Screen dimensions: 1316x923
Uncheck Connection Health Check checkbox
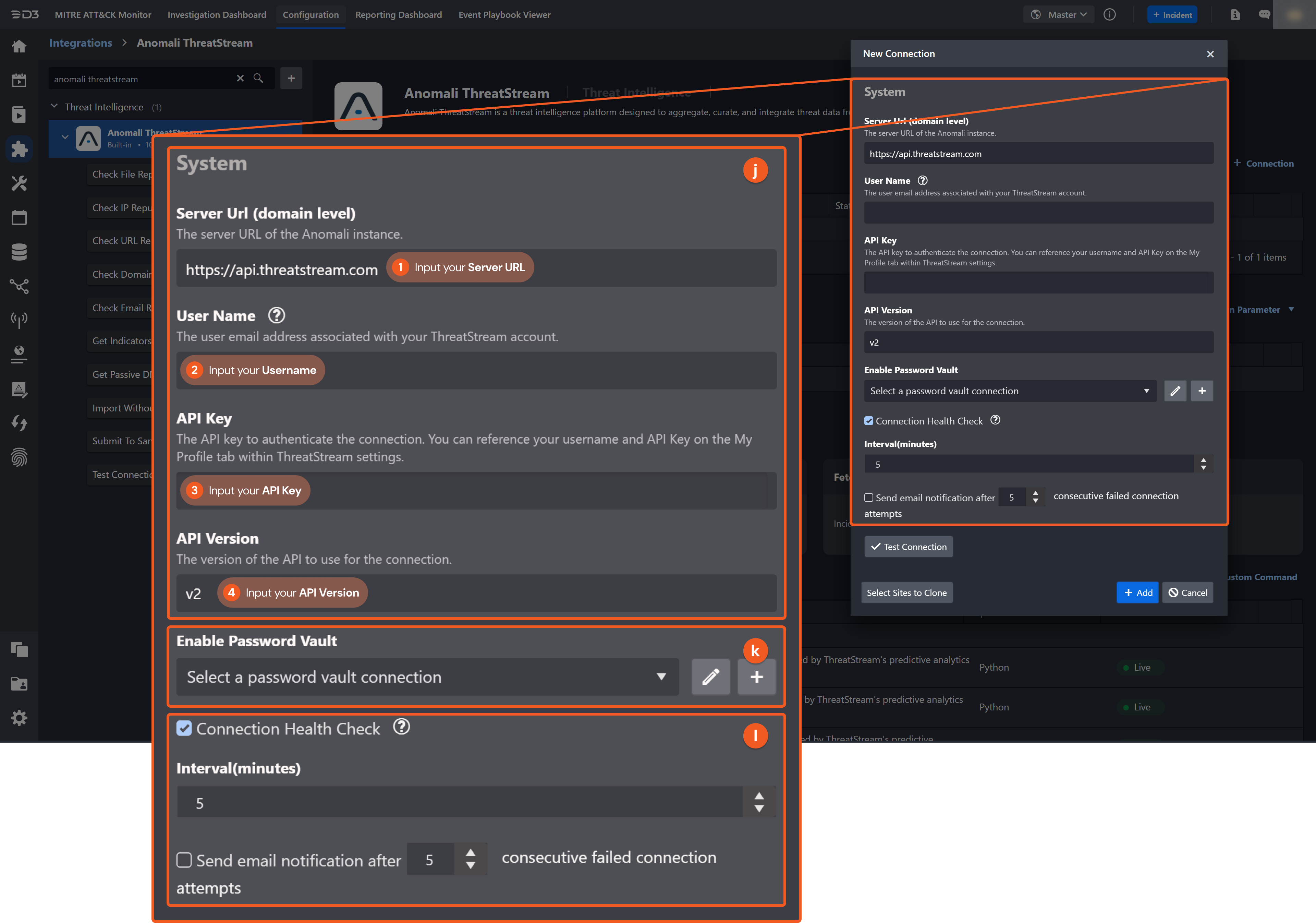(x=869, y=421)
